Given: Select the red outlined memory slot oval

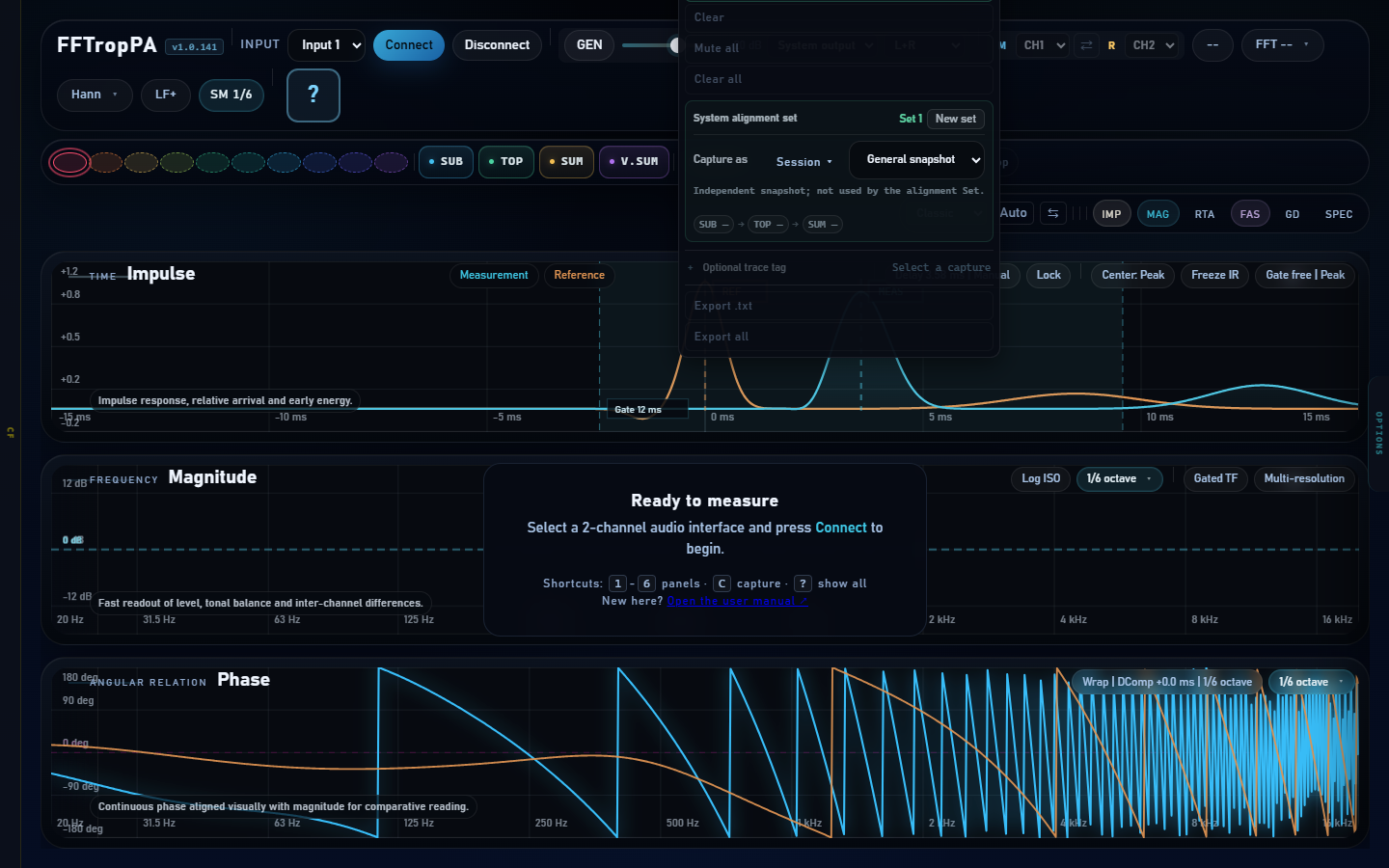Looking at the screenshot, I should (69, 162).
